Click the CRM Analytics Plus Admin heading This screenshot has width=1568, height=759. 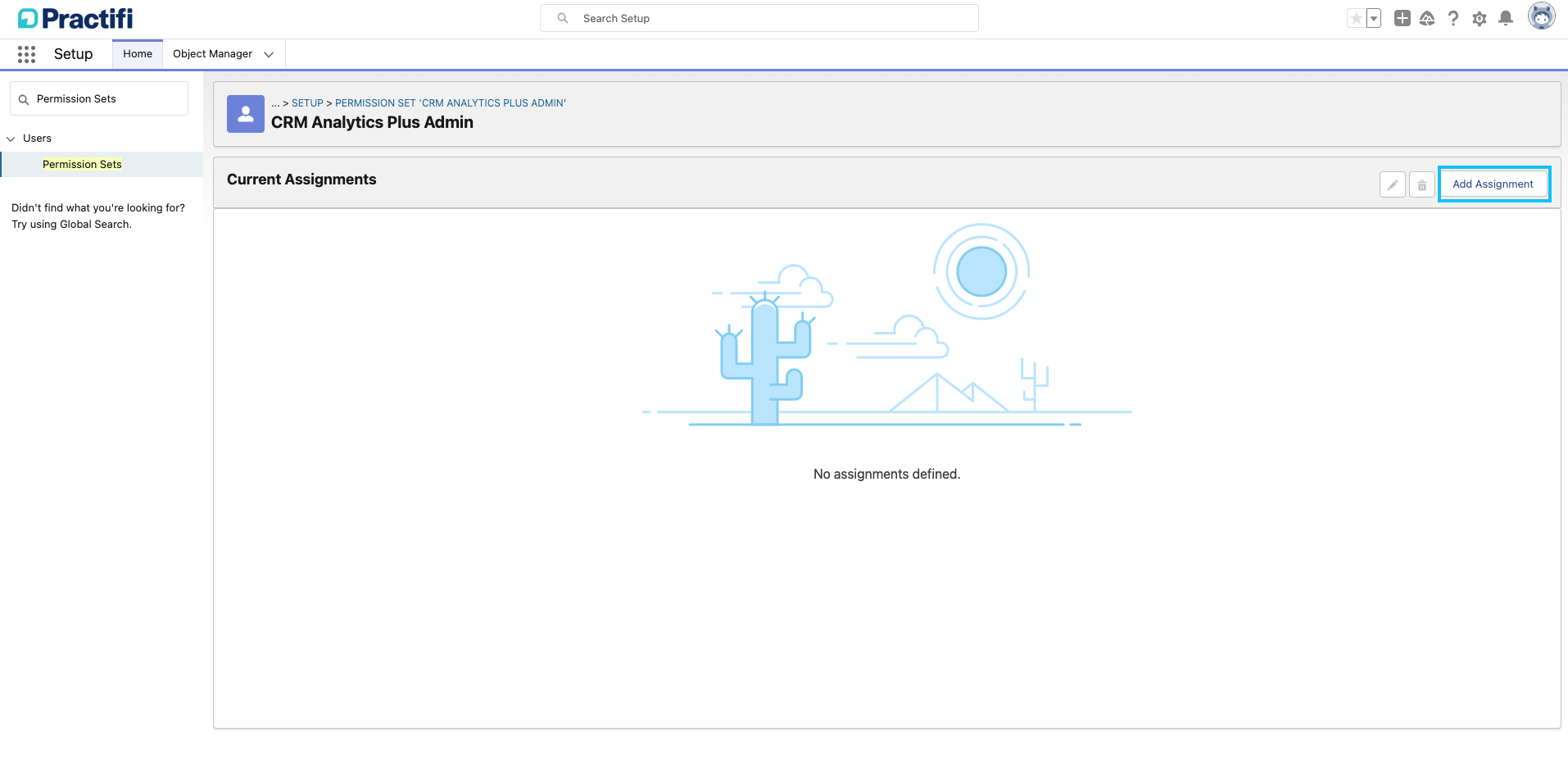(372, 122)
